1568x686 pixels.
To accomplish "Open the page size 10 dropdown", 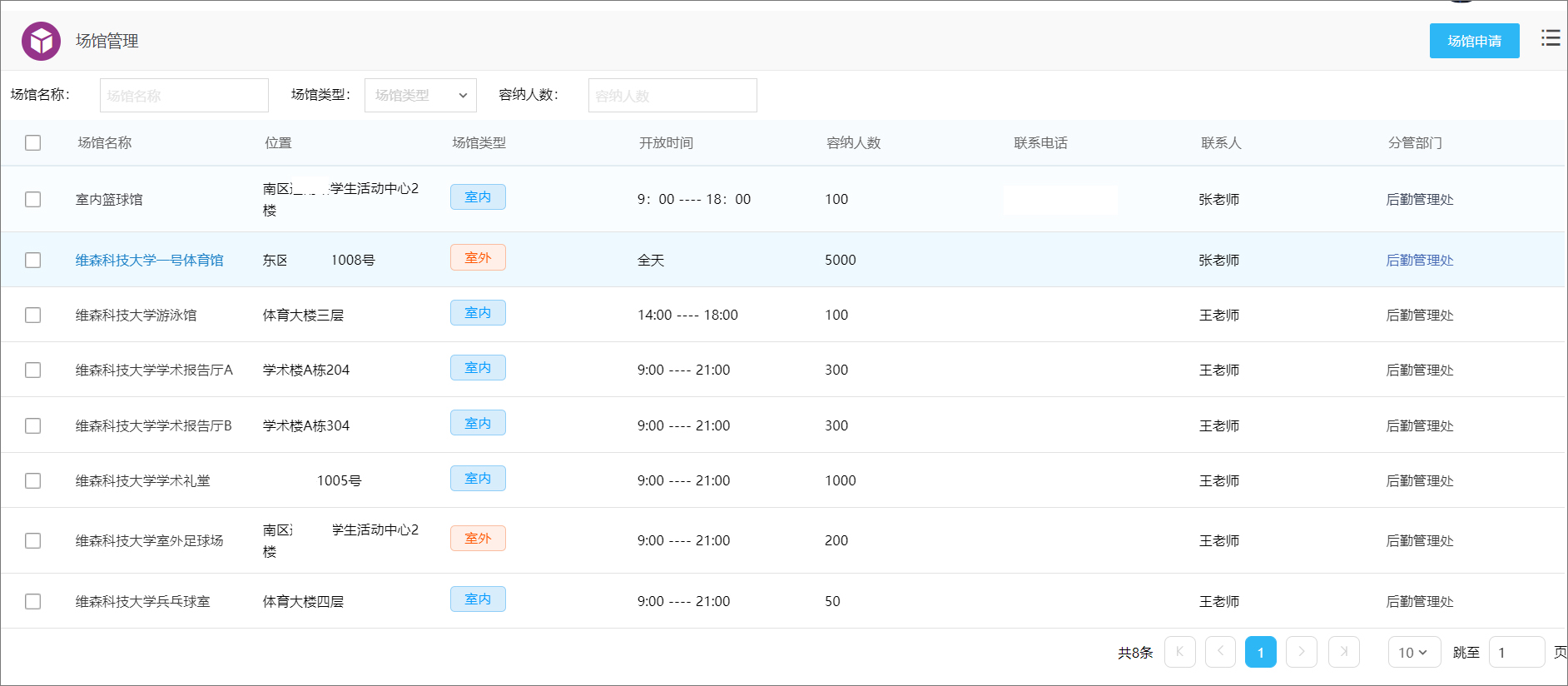I will [1414, 652].
